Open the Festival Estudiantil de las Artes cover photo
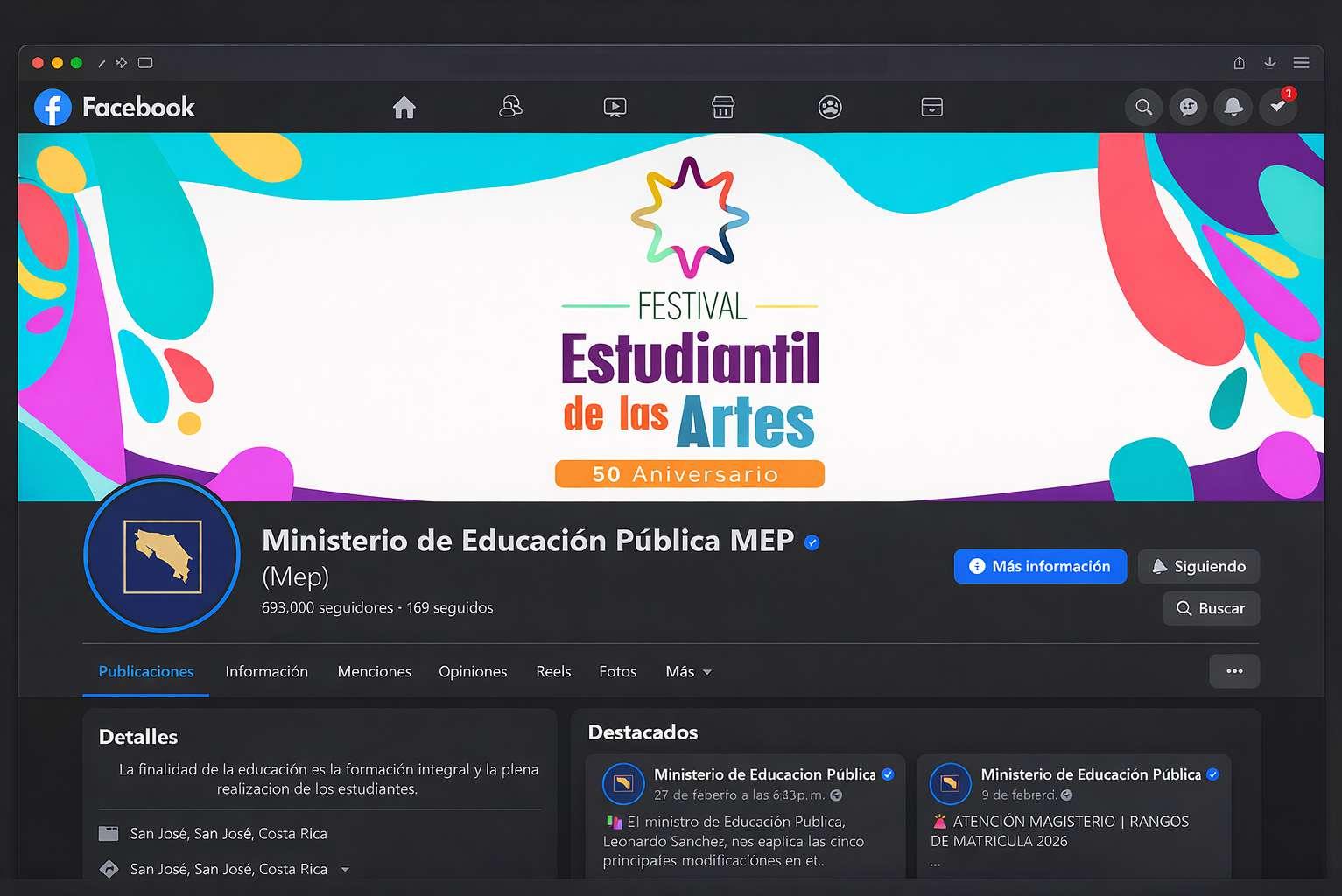 pos(671,317)
